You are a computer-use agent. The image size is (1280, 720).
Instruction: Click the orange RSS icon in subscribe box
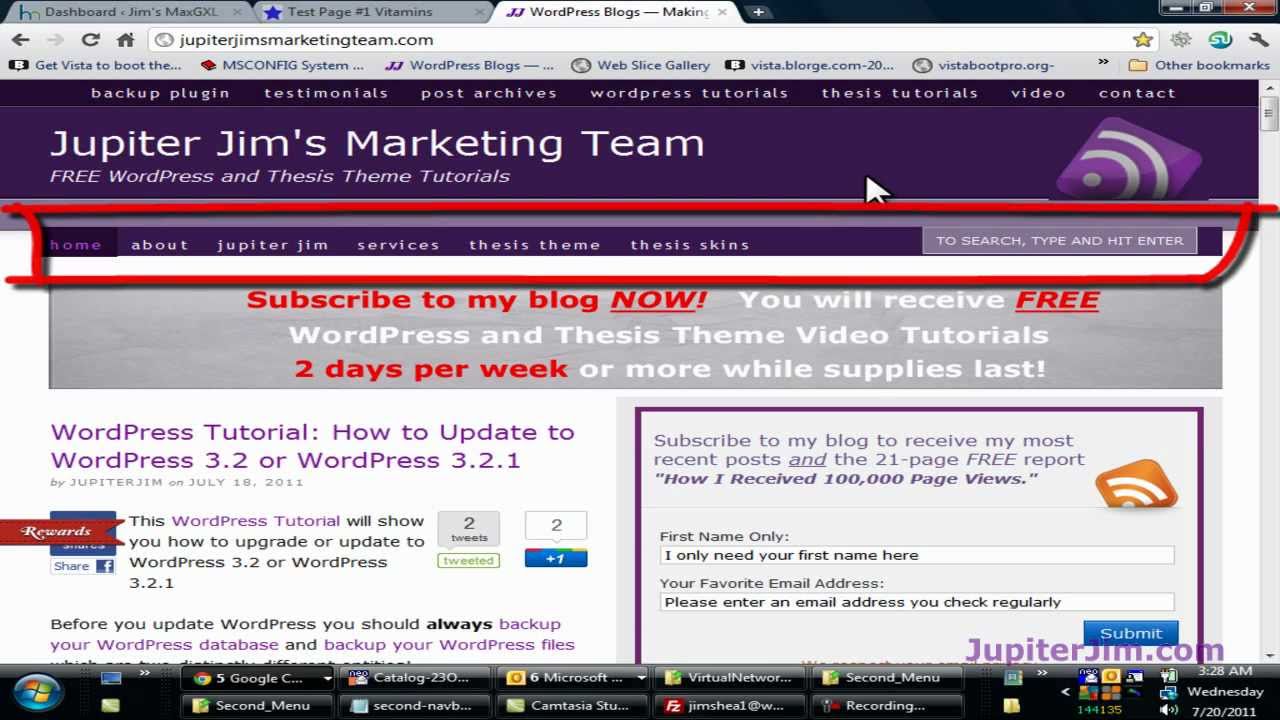tap(1136, 484)
